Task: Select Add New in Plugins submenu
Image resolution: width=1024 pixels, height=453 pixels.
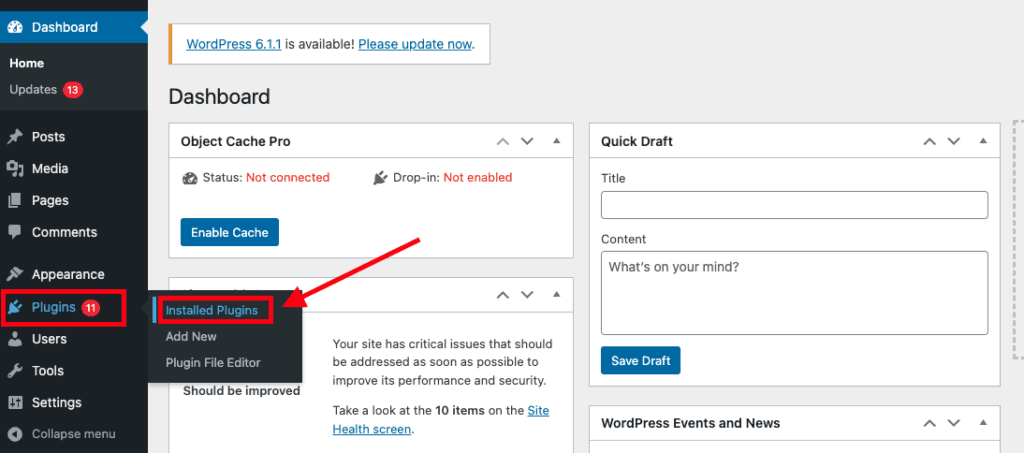Action: click(x=191, y=337)
